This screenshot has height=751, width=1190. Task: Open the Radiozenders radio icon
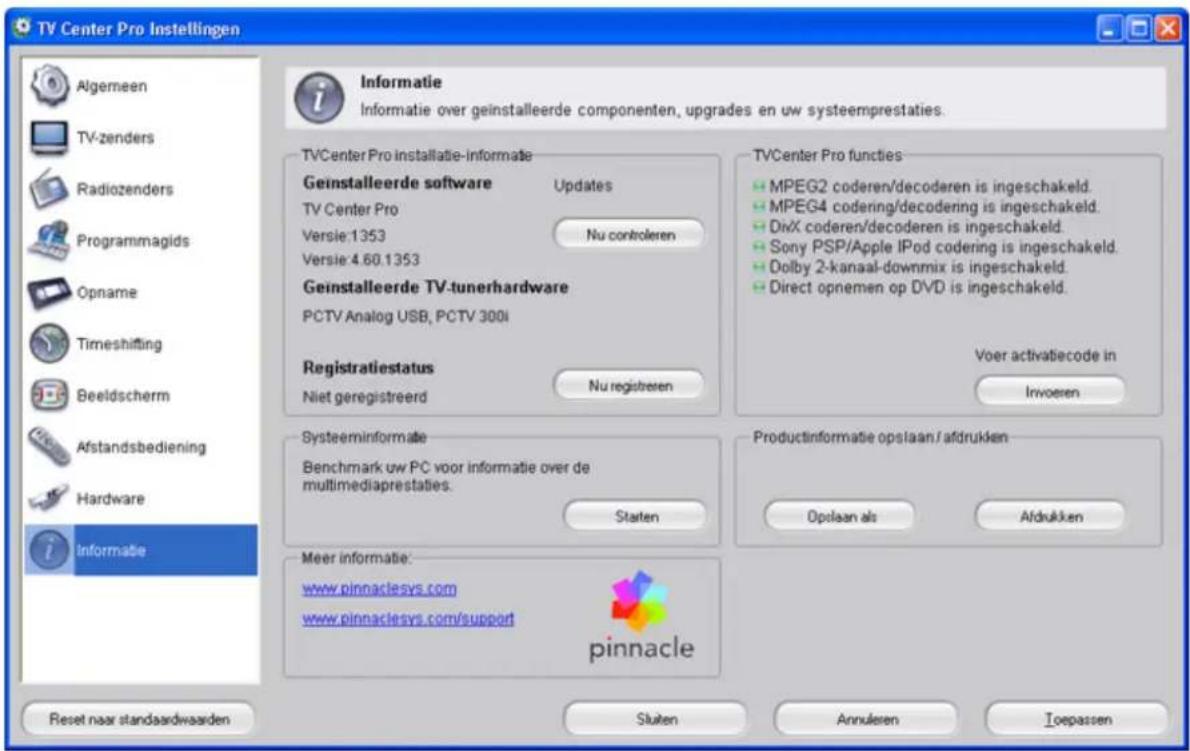pos(49,189)
